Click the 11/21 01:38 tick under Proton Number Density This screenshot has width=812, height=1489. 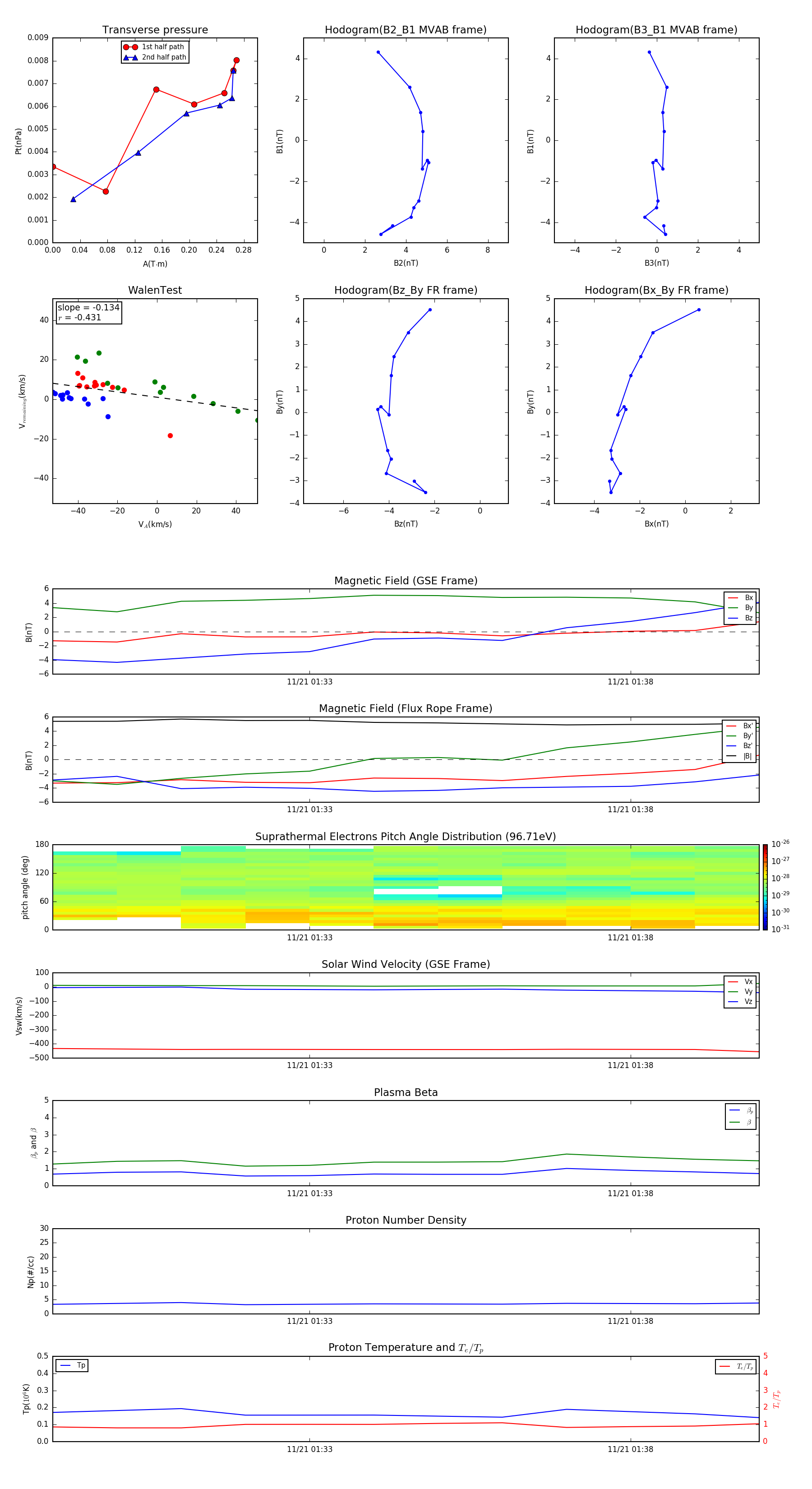(631, 1321)
